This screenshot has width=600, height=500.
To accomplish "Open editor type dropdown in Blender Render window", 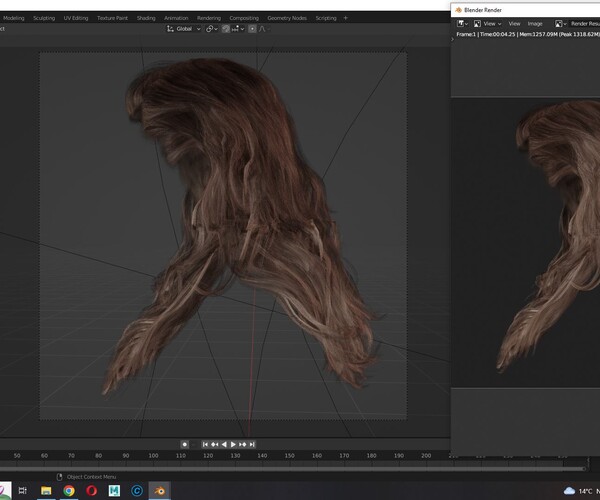I will [462, 24].
